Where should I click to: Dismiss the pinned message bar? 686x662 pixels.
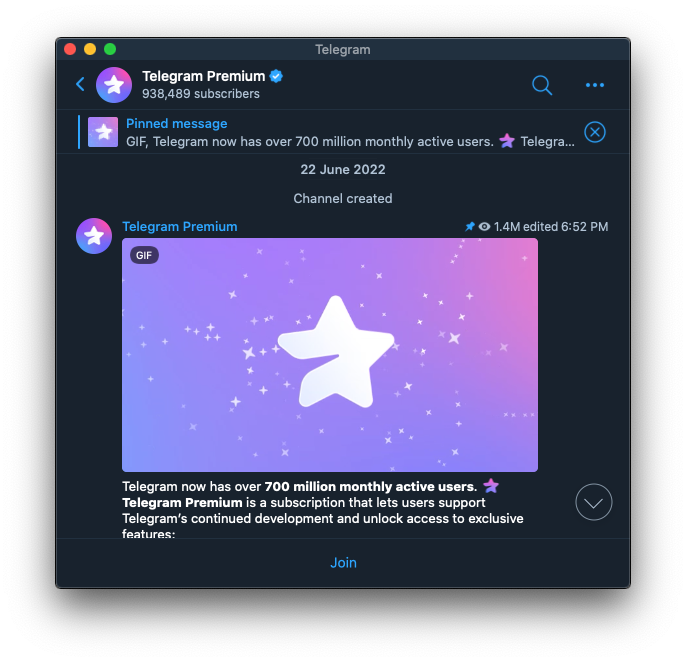[x=594, y=132]
